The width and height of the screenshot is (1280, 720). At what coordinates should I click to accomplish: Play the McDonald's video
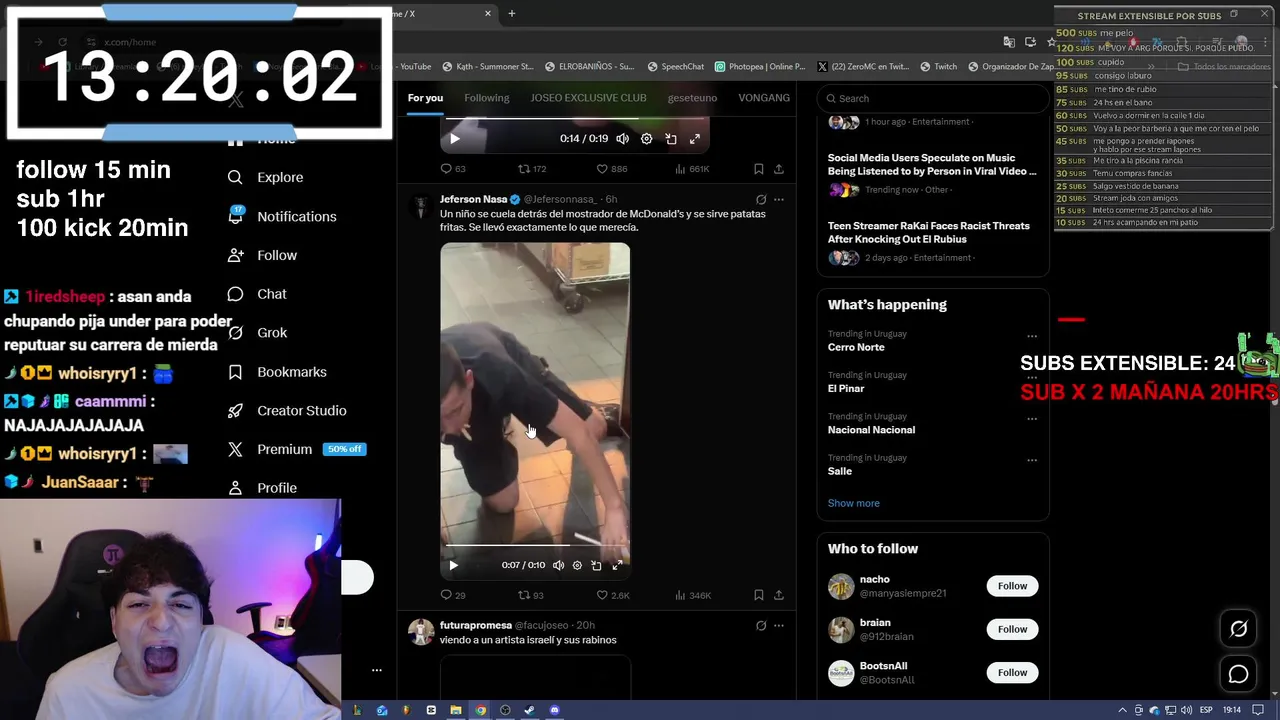453,565
